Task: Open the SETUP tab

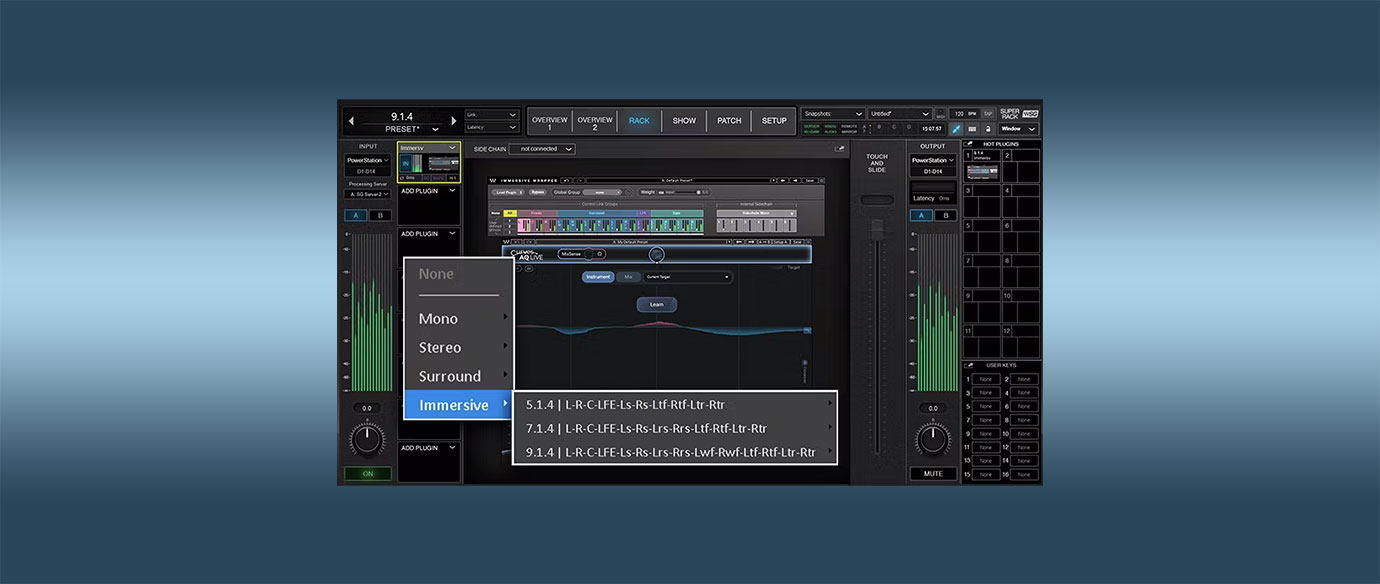Action: coord(774,121)
